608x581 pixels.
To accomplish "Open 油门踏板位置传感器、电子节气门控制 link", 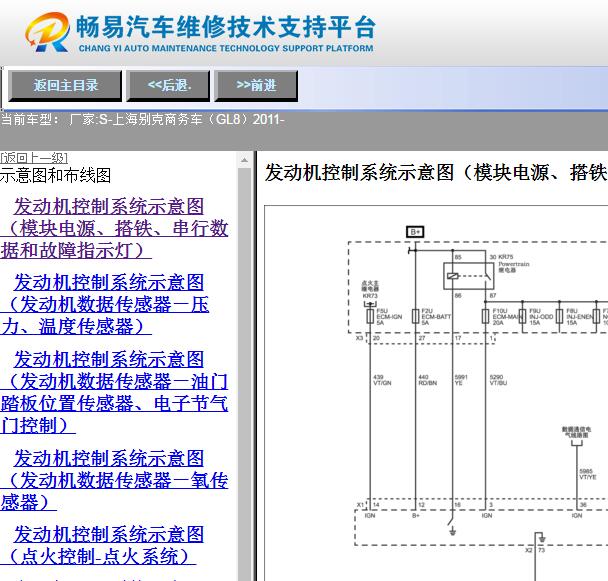I will (x=114, y=392).
